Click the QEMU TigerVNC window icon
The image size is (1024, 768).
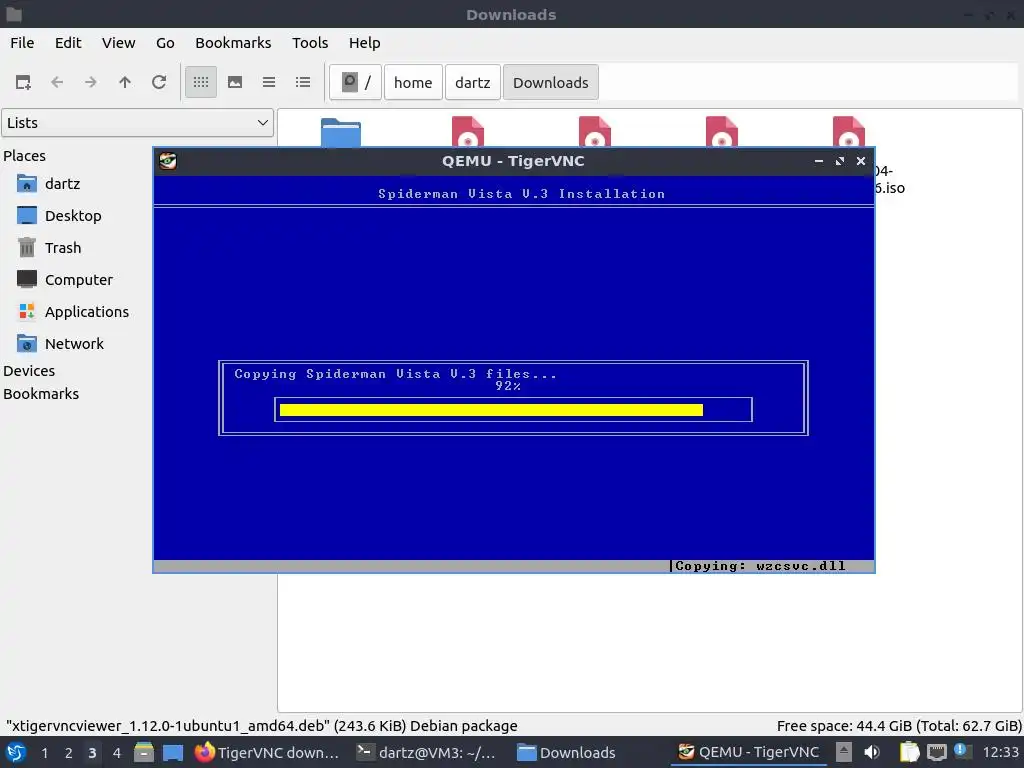pyautogui.click(x=168, y=161)
